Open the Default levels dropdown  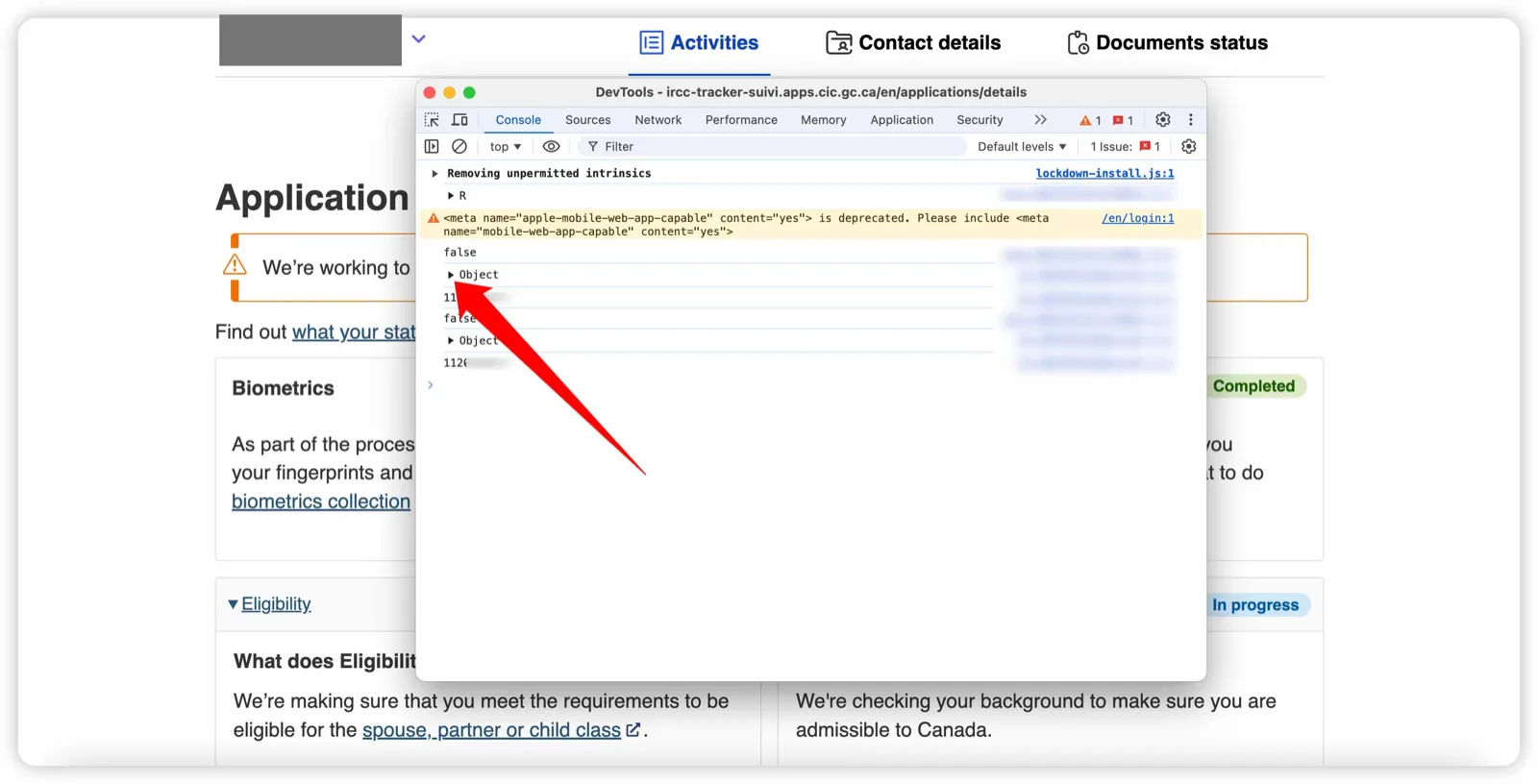(1022, 147)
